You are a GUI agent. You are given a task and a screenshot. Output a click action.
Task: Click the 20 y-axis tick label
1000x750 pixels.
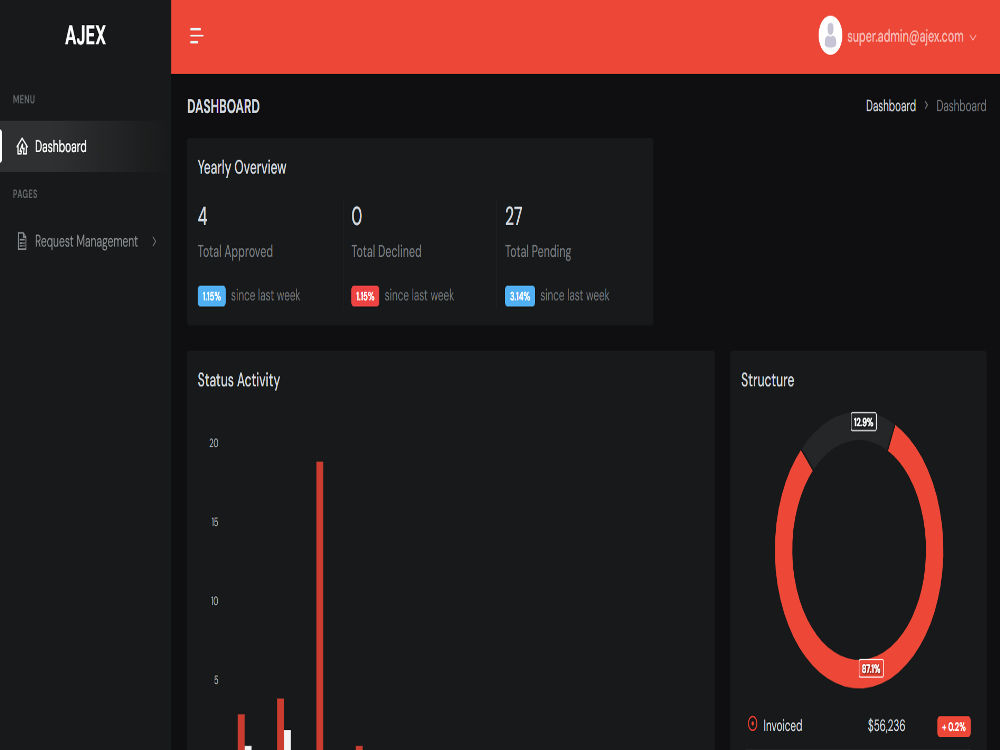214,443
